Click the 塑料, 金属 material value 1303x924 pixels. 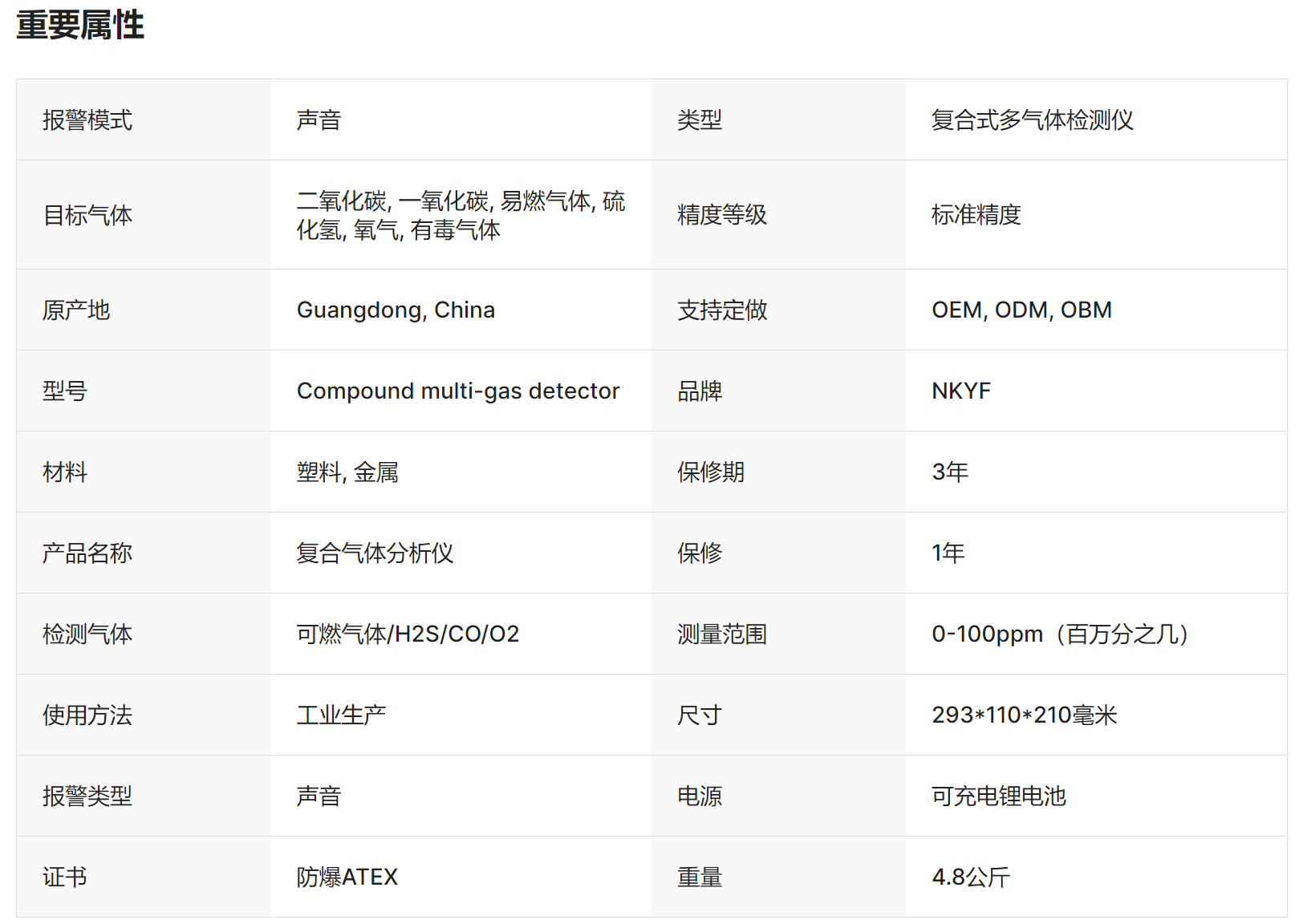[347, 472]
